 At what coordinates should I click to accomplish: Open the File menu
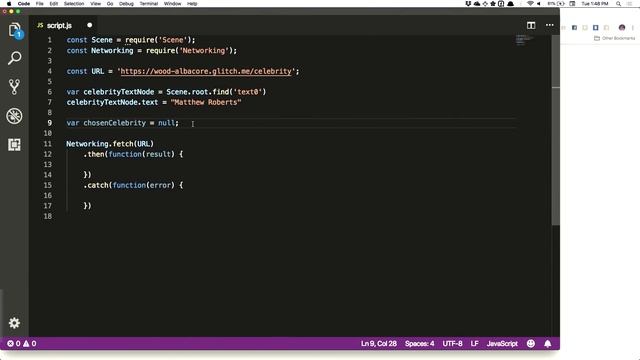point(40,4)
